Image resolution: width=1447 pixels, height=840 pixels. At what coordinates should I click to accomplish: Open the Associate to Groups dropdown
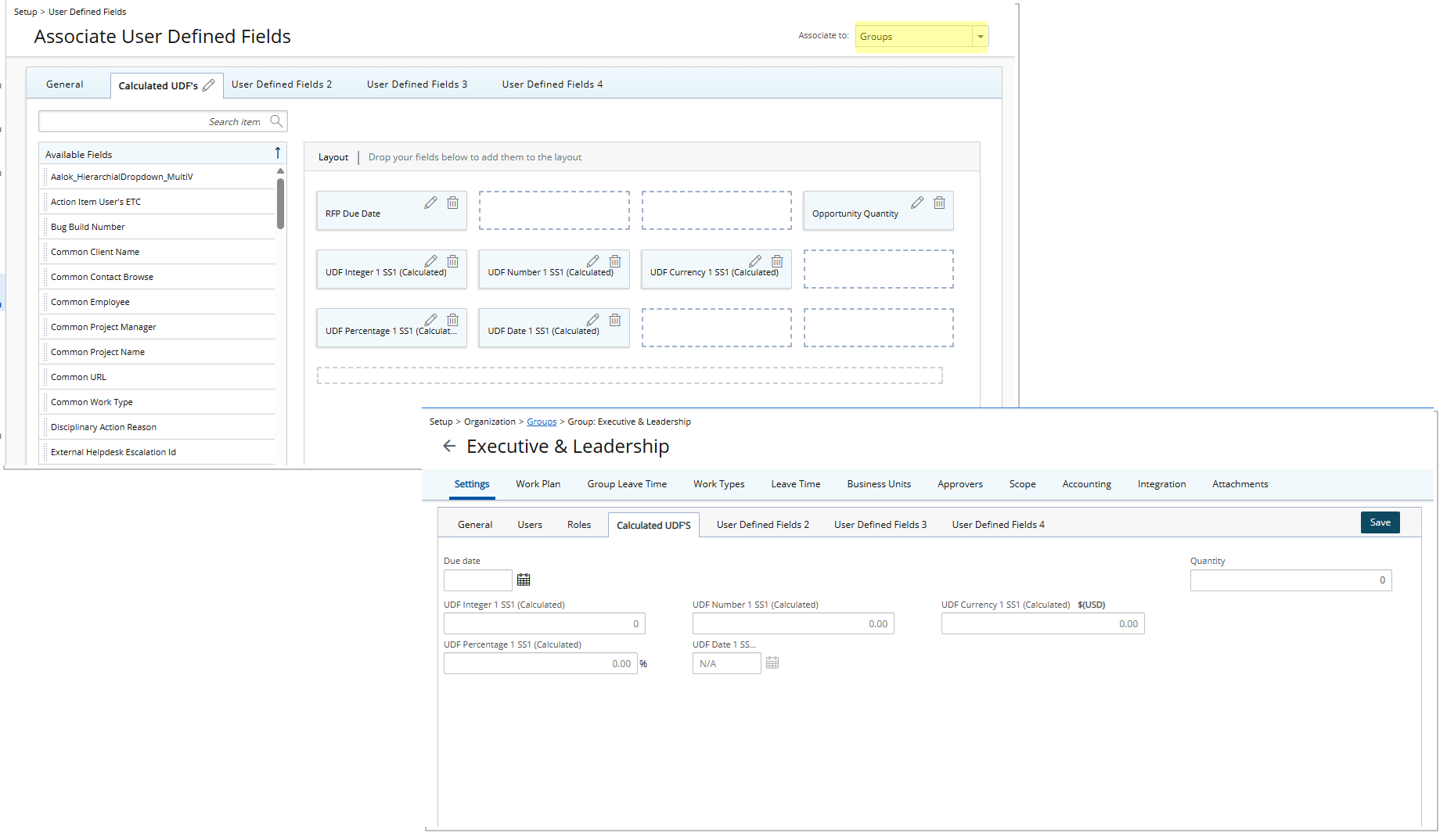[x=980, y=36]
